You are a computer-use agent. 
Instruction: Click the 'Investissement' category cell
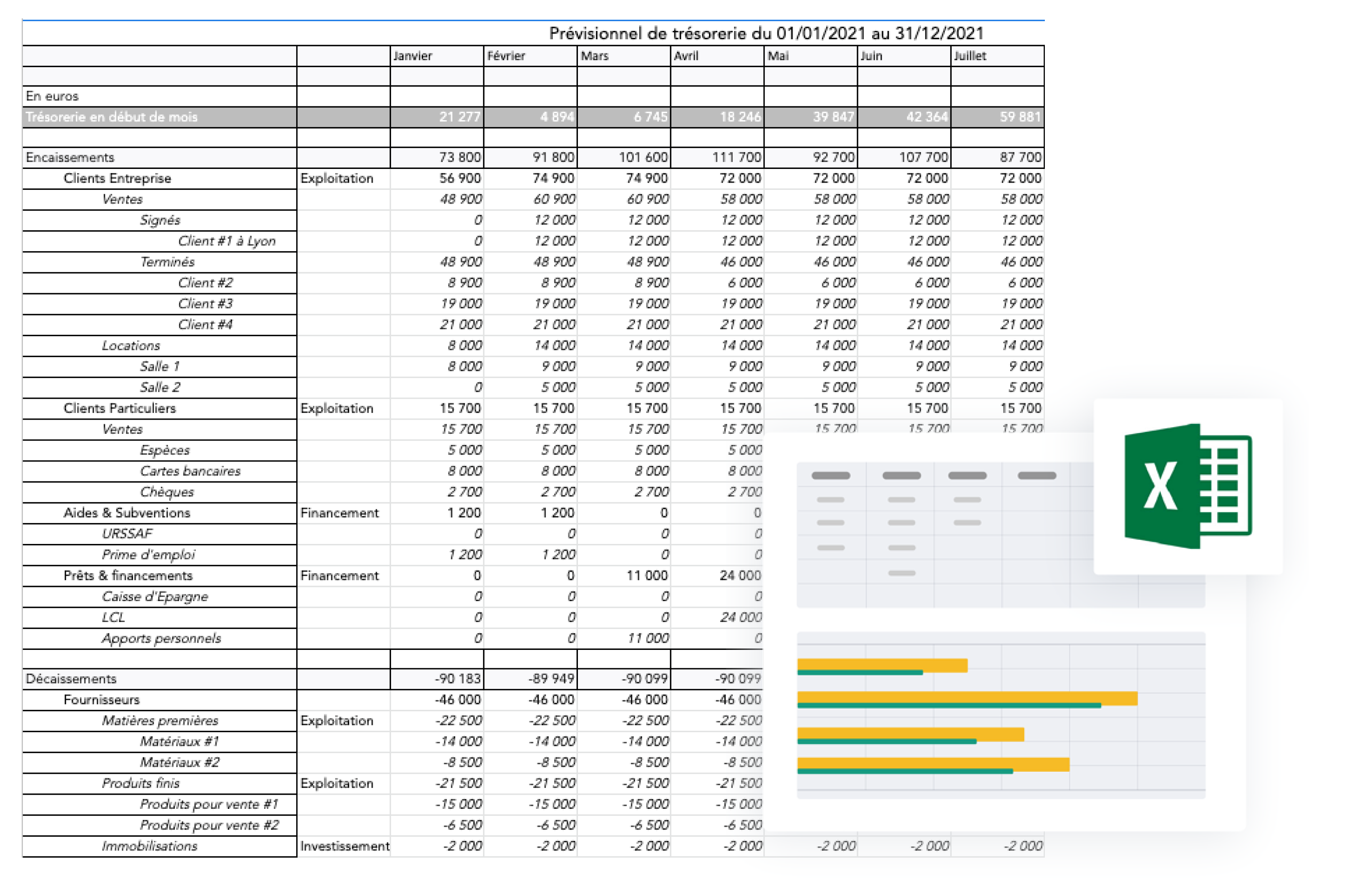(x=344, y=847)
